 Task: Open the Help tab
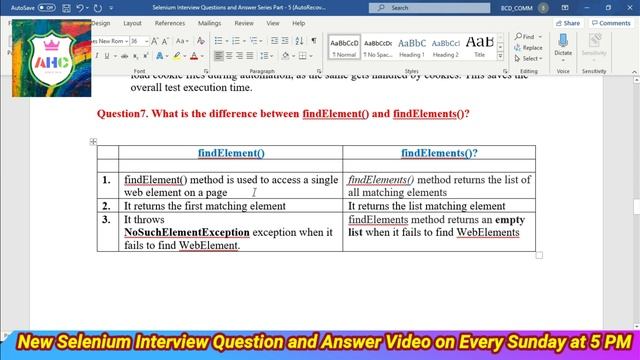tap(298, 23)
